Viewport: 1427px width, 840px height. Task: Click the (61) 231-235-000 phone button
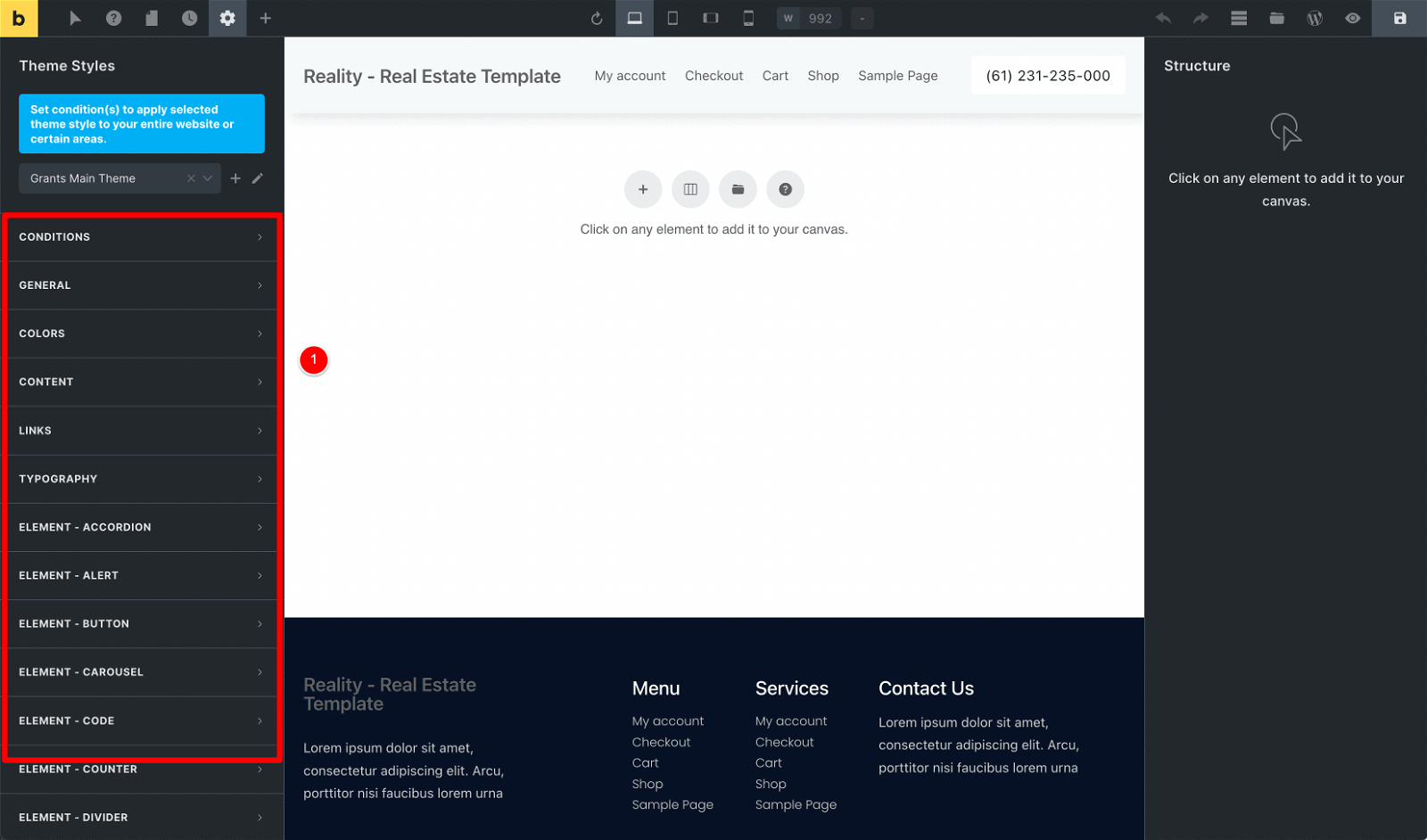(1048, 76)
